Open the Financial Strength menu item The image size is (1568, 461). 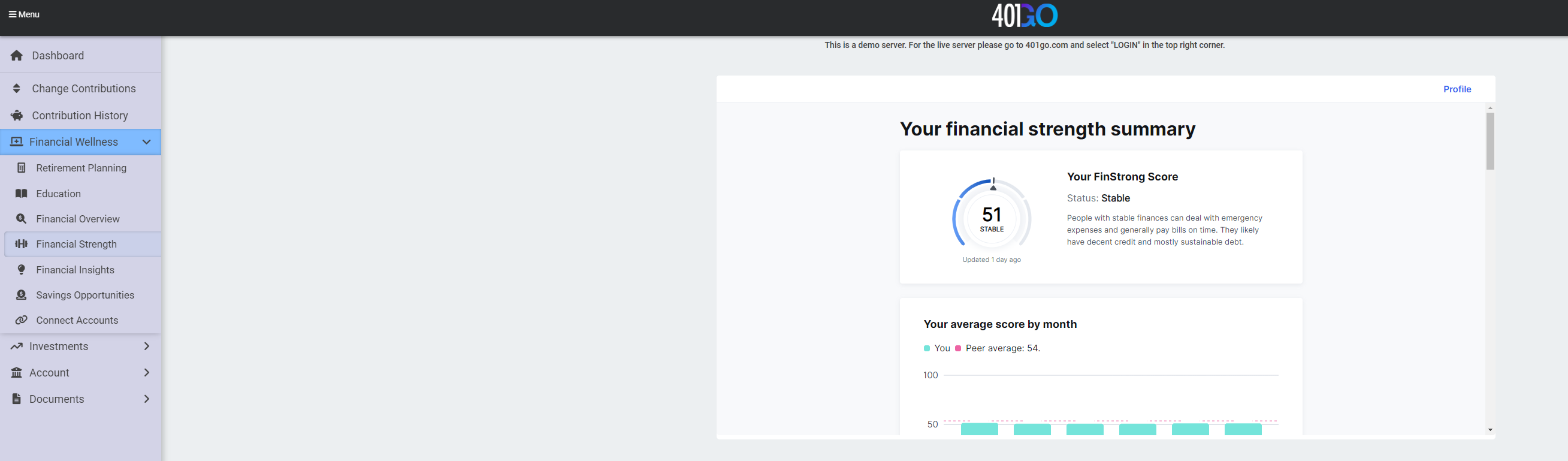point(76,244)
